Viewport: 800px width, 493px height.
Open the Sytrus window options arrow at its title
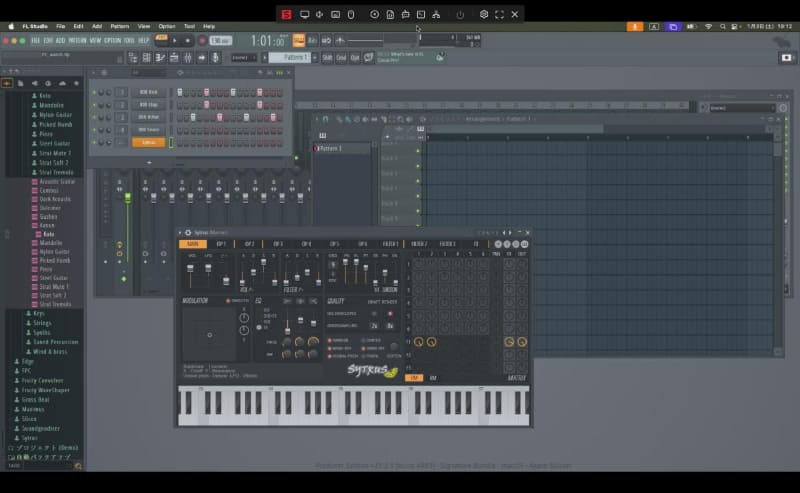[180, 233]
